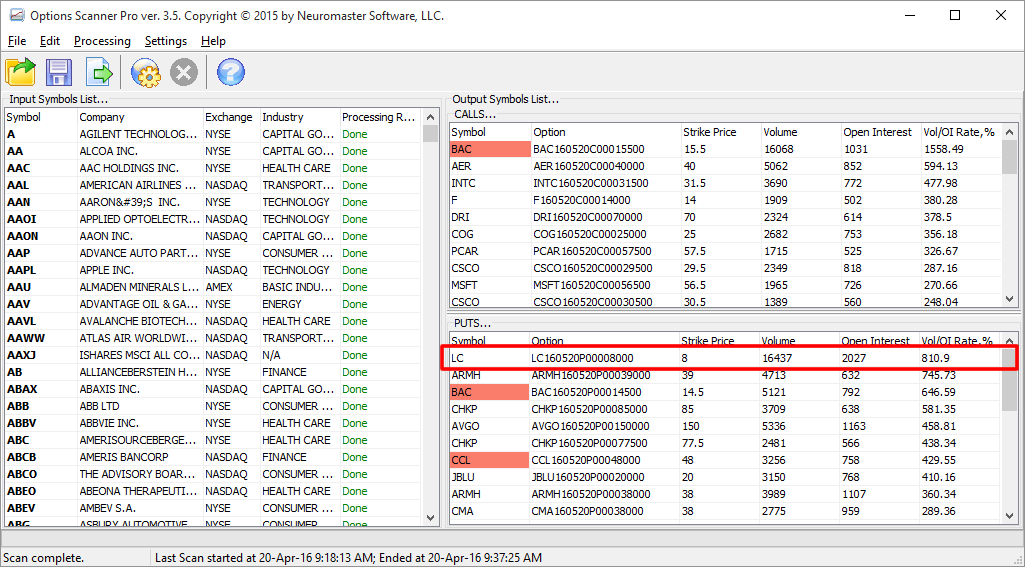
Task: Click down arrow of PUTS list scrollbar
Action: [x=1010, y=515]
